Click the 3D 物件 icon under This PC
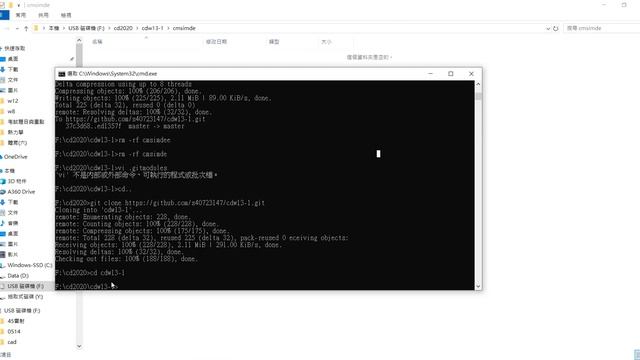Image resolution: width=640 pixels, height=360 pixels. 3,181
